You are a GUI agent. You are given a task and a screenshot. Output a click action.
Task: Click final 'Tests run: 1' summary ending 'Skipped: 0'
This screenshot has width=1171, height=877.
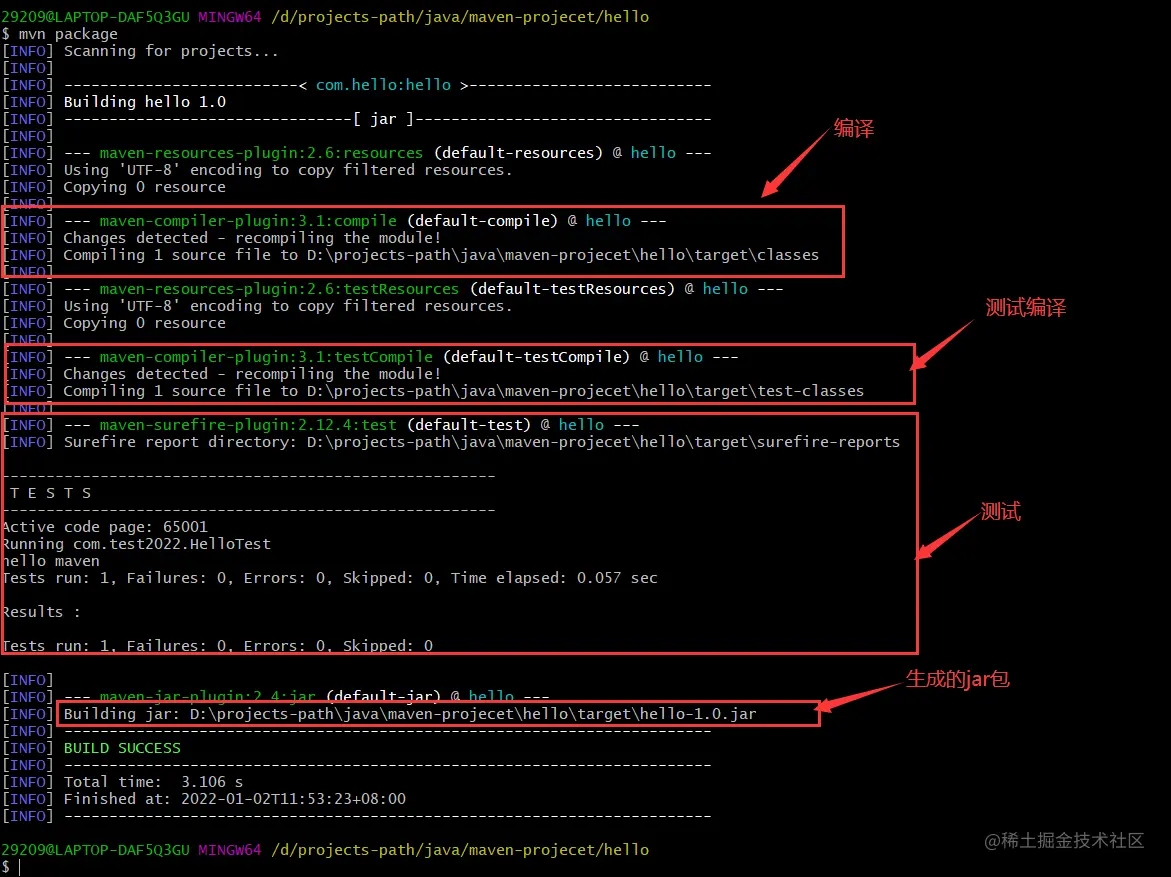coord(217,646)
